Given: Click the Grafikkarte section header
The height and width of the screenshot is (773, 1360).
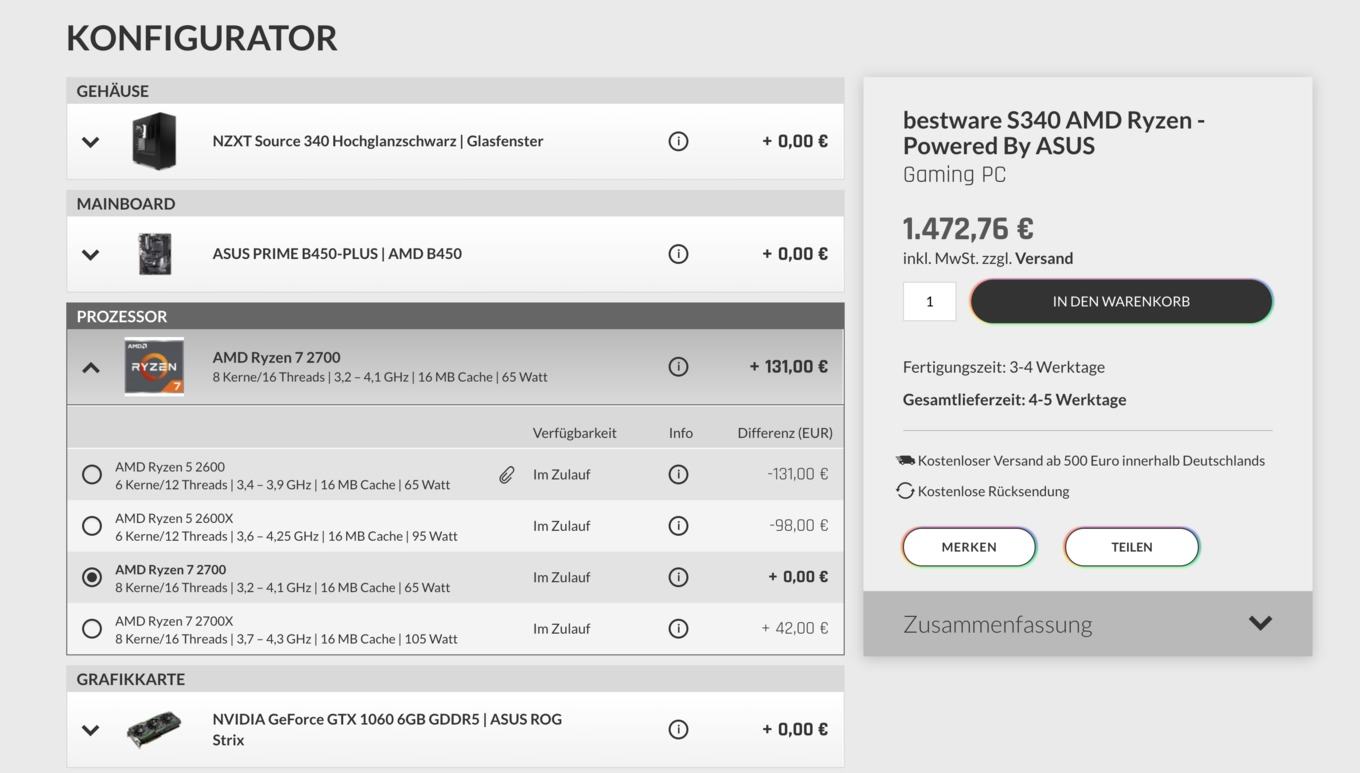Looking at the screenshot, I should coord(455,679).
